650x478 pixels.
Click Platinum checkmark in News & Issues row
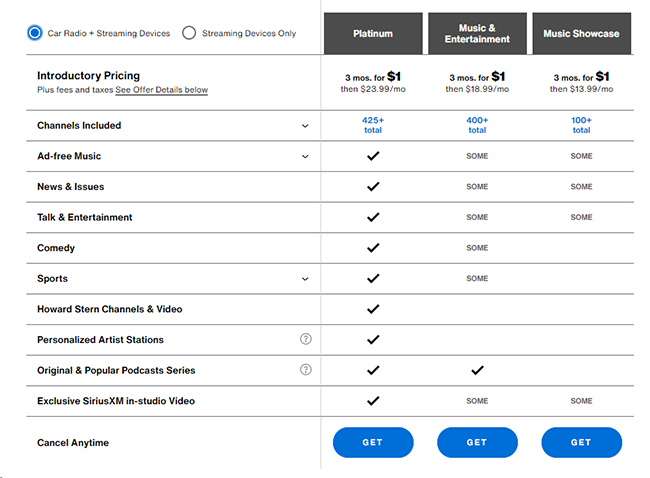[373, 187]
